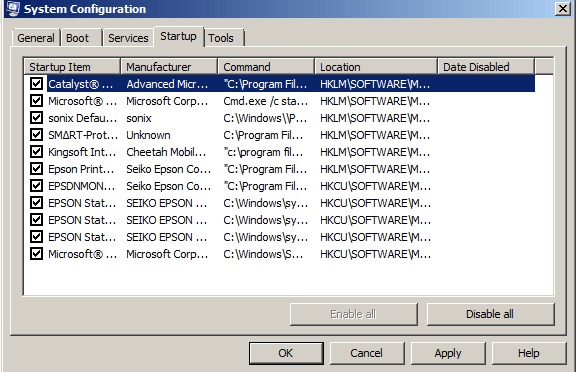The width and height of the screenshot is (576, 372).
Task: Toggle the Epson Print startup checkbox
Action: pos(36,169)
